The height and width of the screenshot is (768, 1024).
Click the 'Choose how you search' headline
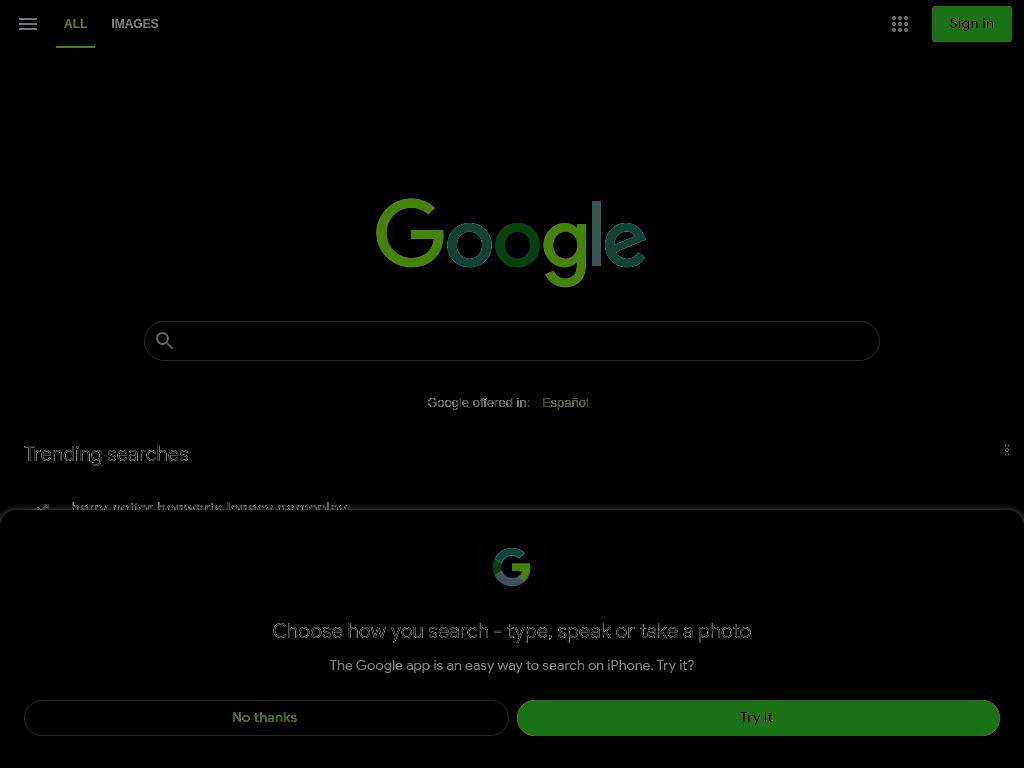511,632
